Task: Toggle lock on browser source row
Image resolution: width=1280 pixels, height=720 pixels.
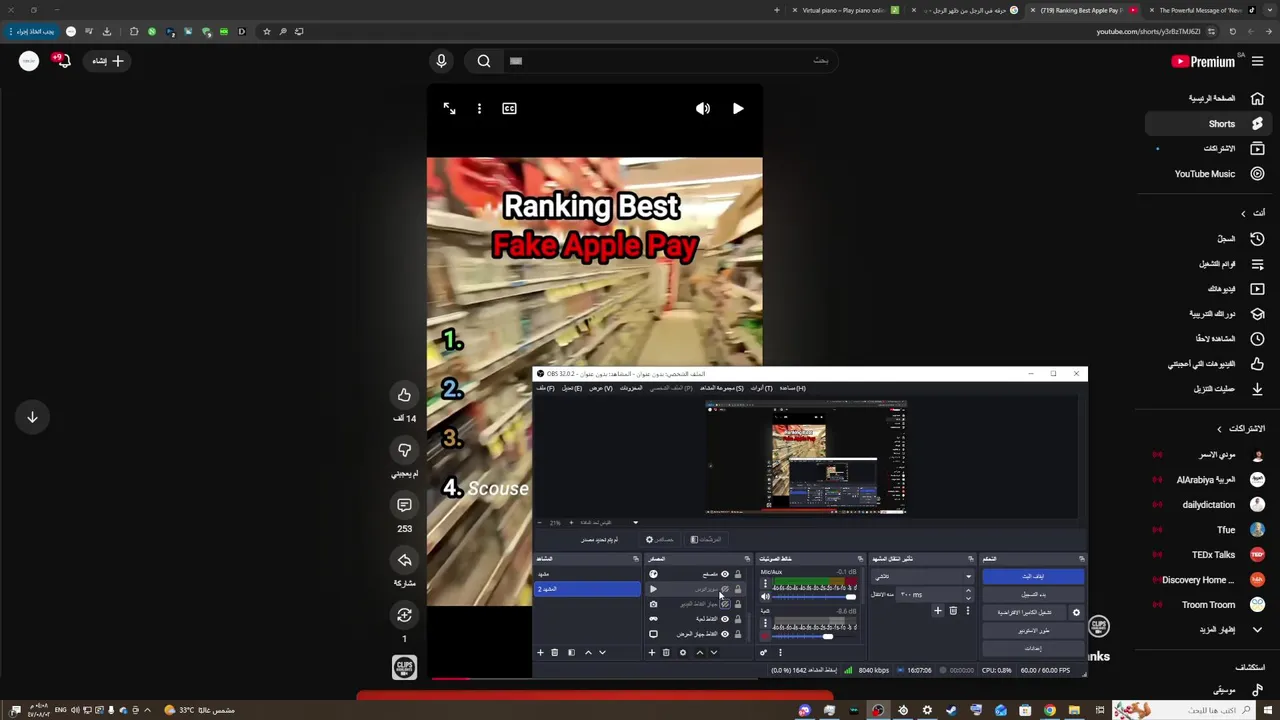Action: pos(738,574)
